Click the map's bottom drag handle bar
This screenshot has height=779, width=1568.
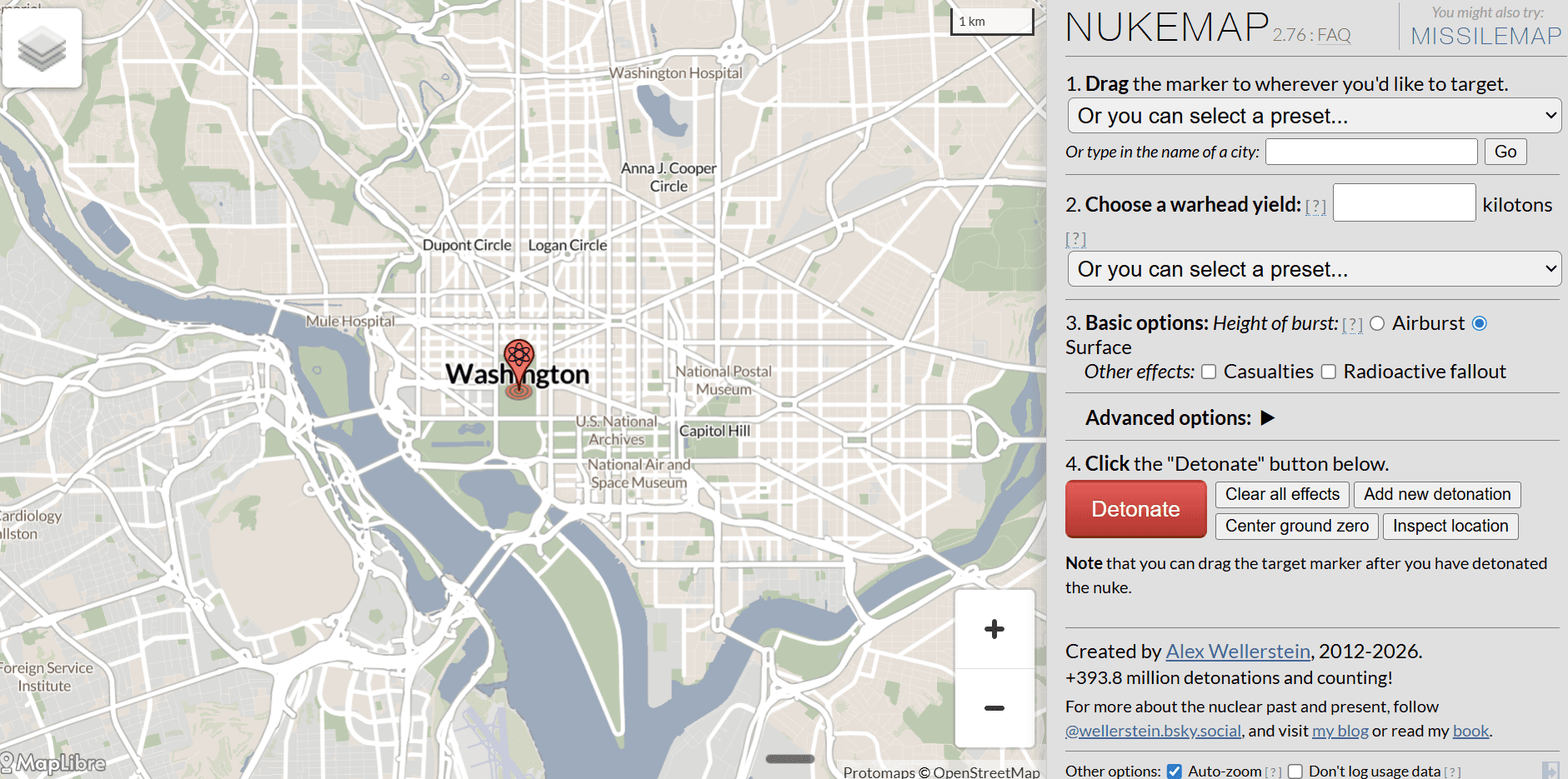point(790,758)
